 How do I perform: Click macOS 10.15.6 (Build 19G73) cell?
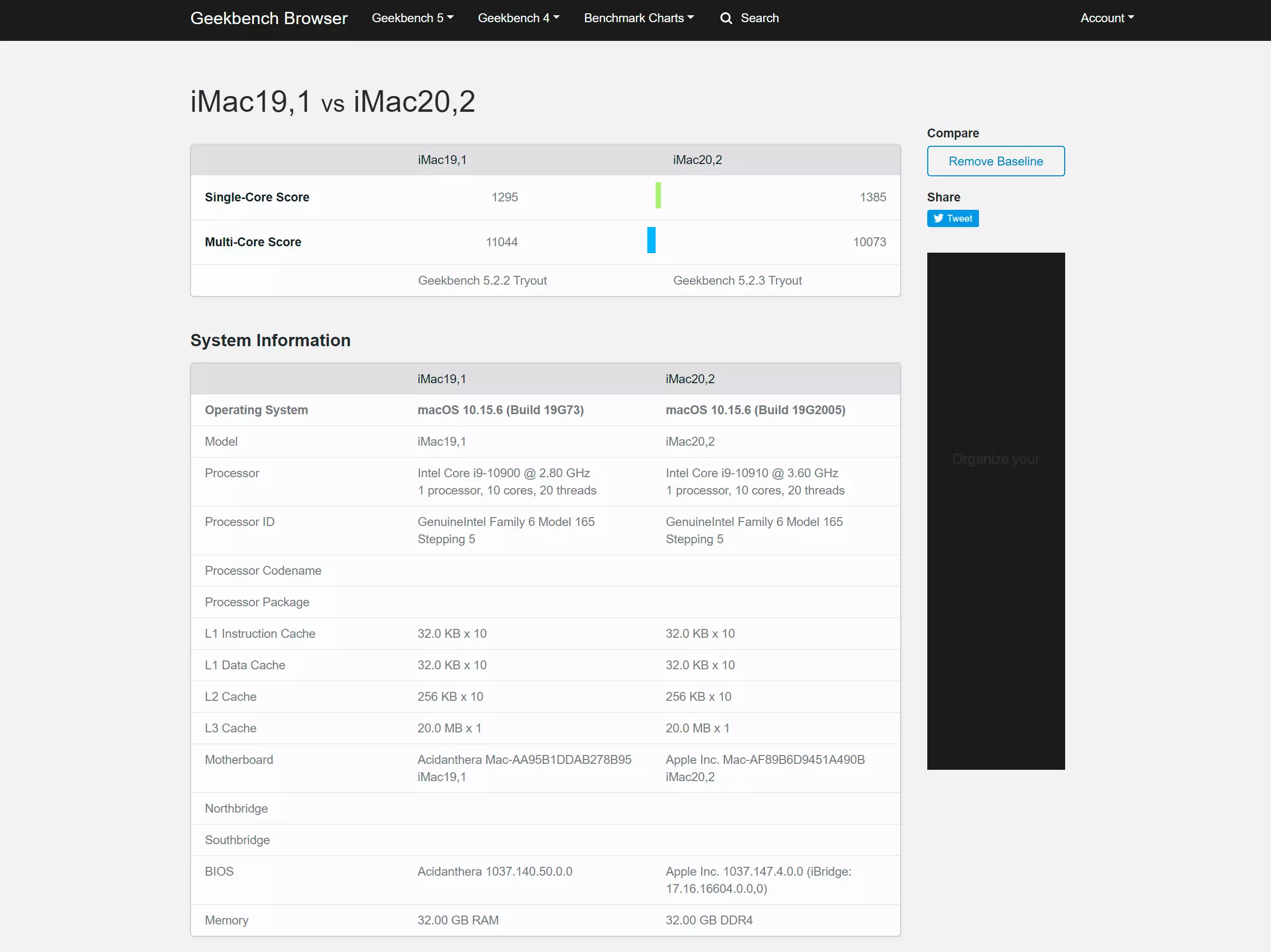point(500,410)
